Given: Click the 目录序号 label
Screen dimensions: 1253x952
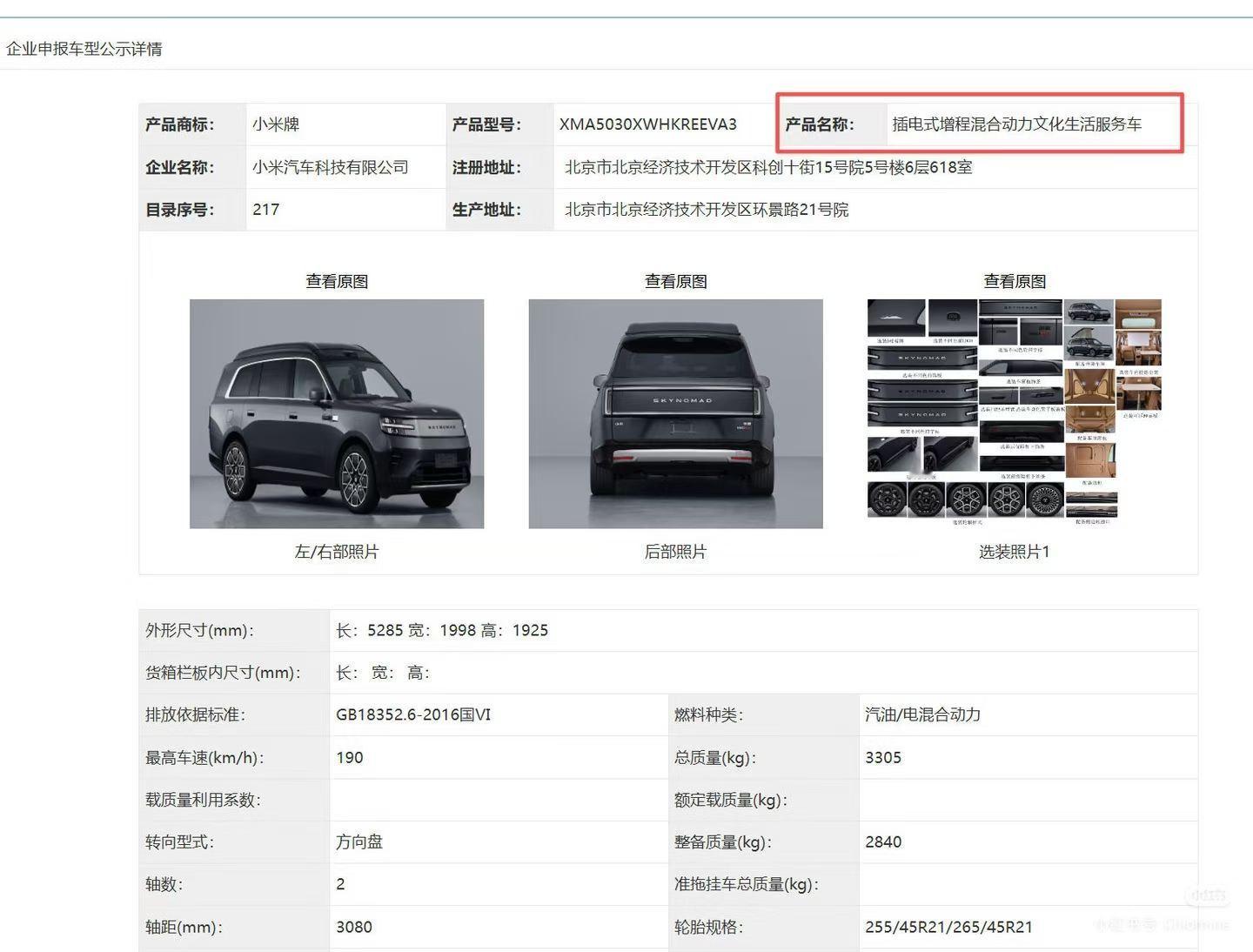Looking at the screenshot, I should pyautogui.click(x=180, y=210).
